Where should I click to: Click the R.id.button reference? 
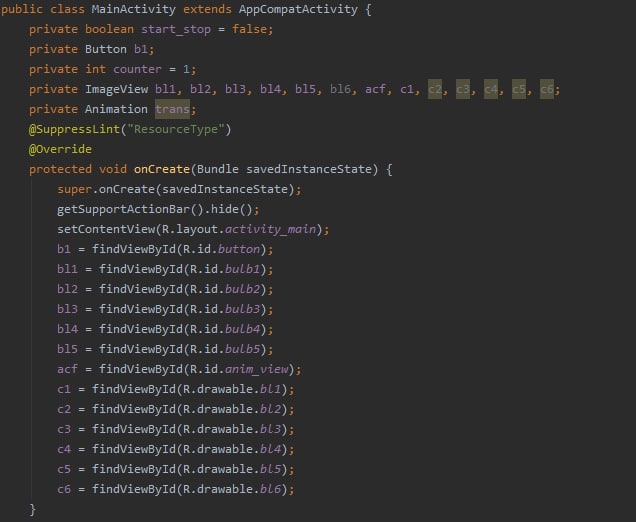coord(221,249)
